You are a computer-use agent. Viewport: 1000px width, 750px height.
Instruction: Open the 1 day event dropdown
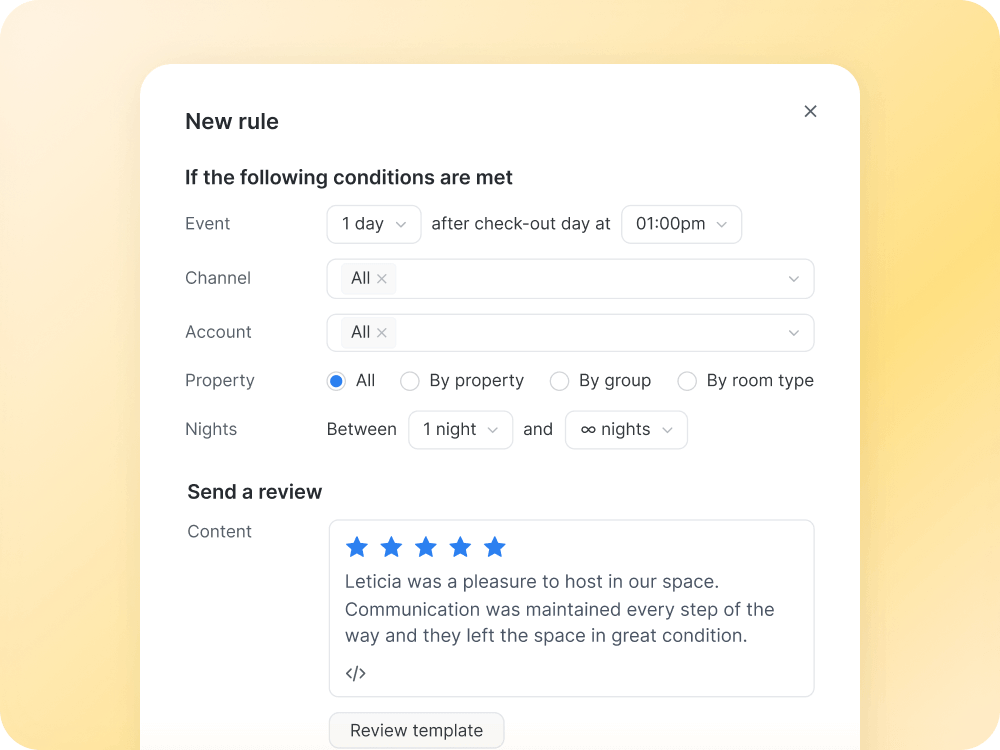(373, 224)
